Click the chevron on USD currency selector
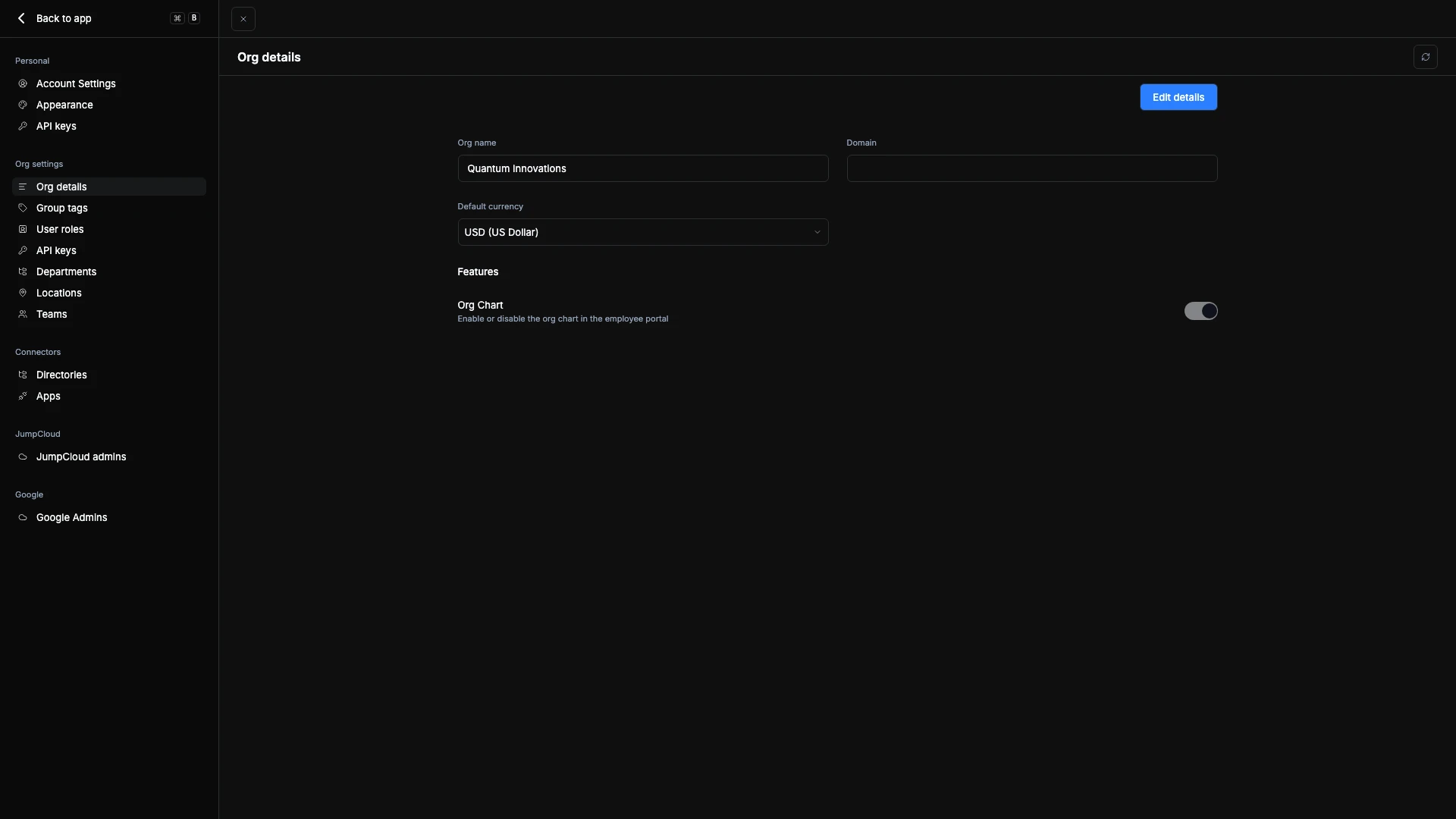The image size is (1456, 819). click(x=817, y=232)
